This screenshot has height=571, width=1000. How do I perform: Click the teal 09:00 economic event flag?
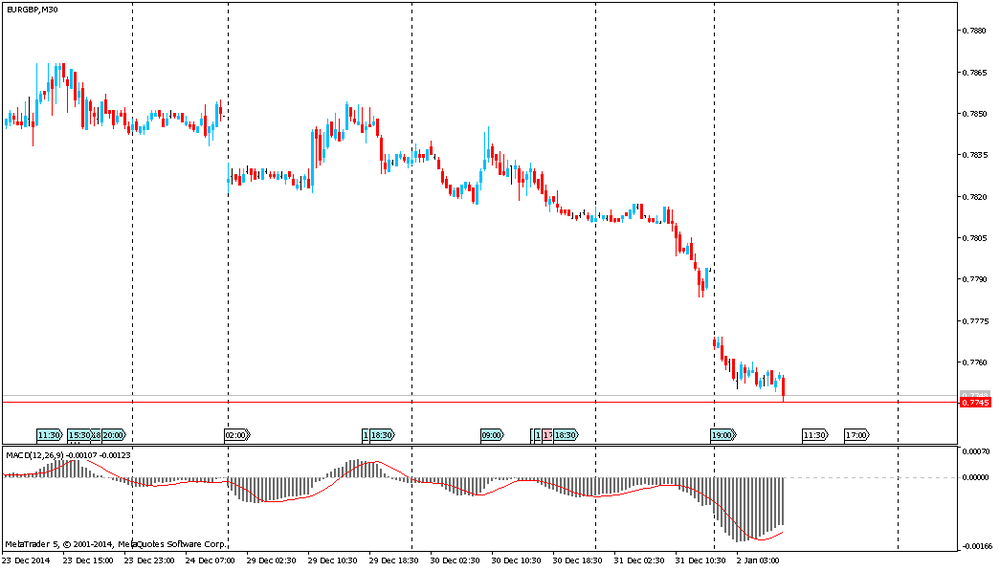click(492, 435)
